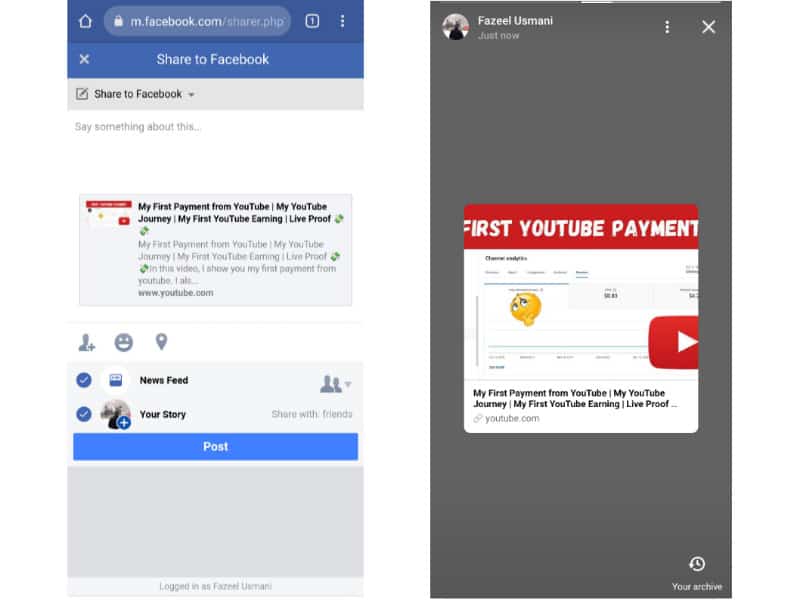Open the story three-dot options menu
The image size is (800, 600).
667,27
